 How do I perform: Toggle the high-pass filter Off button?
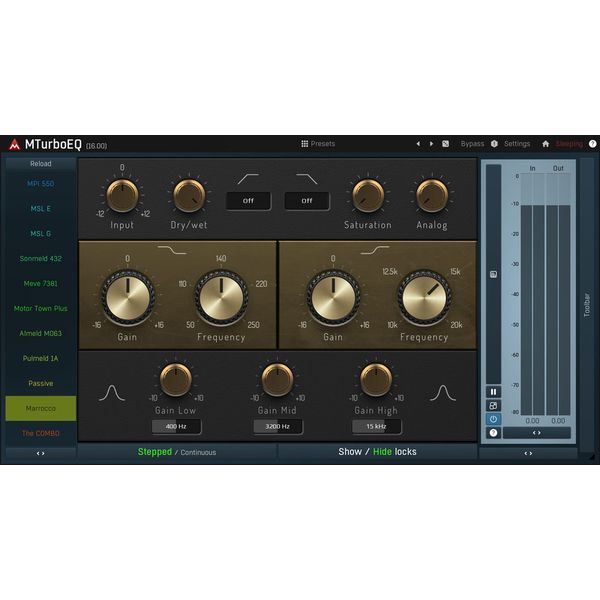tap(248, 201)
